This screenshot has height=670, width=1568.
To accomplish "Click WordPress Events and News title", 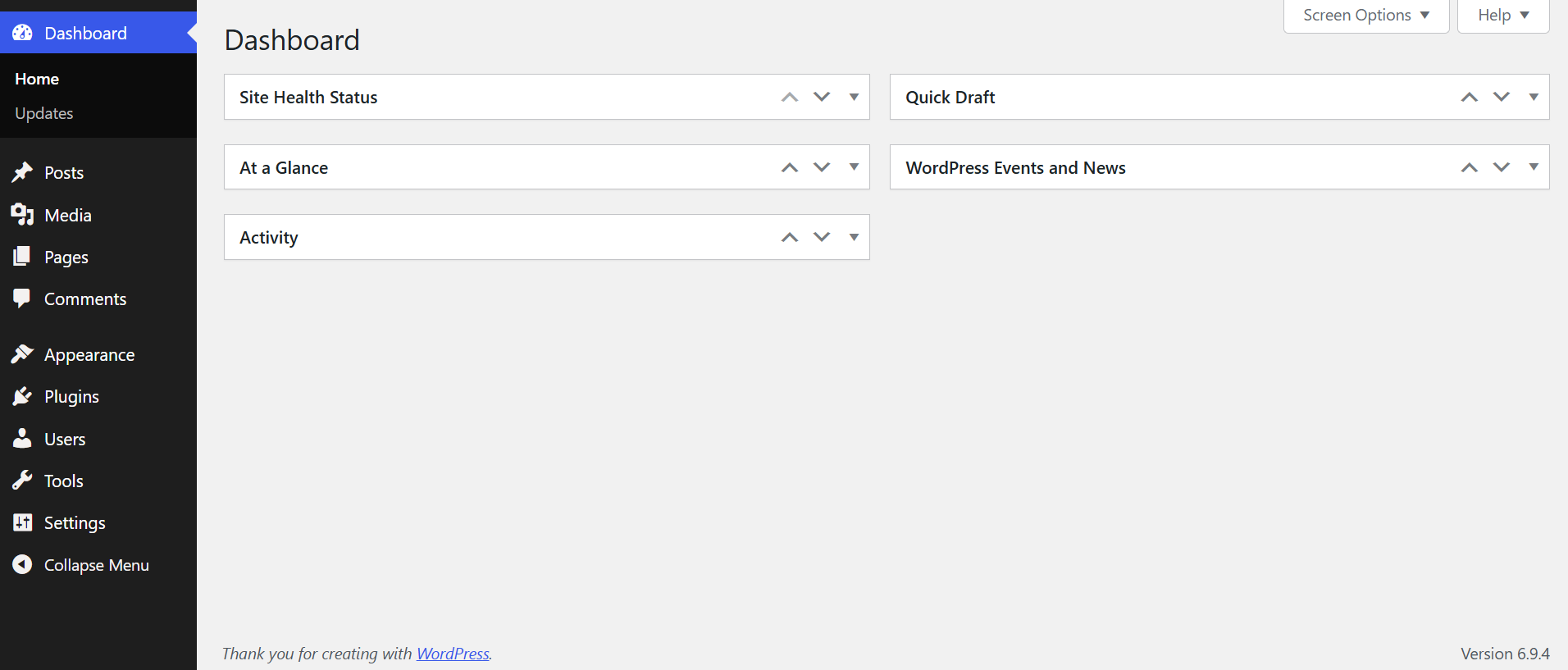I will [1016, 167].
